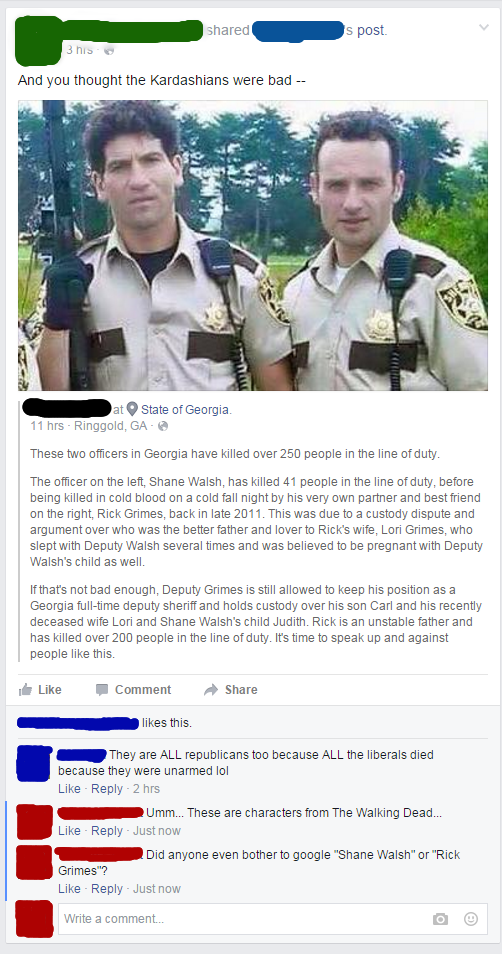Open the 11 hrs timestamp of original post
This screenshot has width=502, height=954.
tap(47, 426)
